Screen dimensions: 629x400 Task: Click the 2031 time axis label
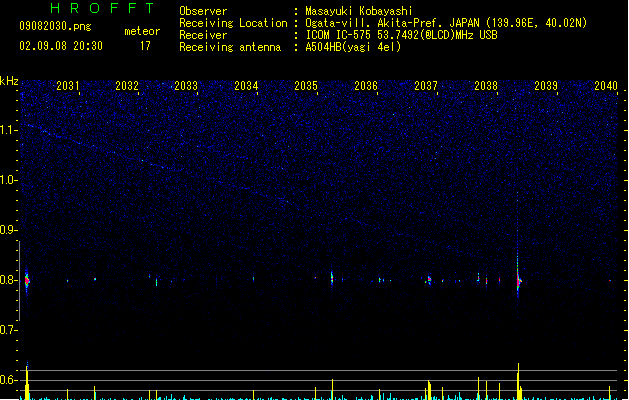point(68,86)
